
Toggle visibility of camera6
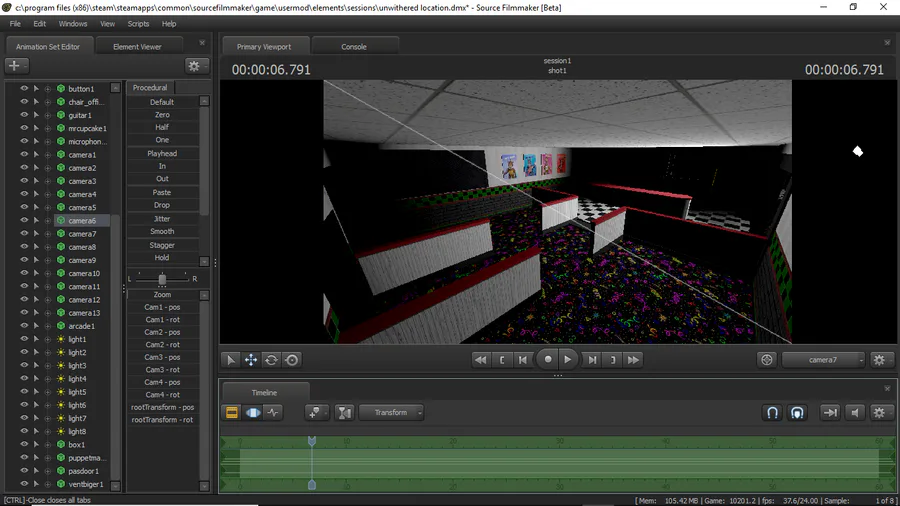click(24, 220)
